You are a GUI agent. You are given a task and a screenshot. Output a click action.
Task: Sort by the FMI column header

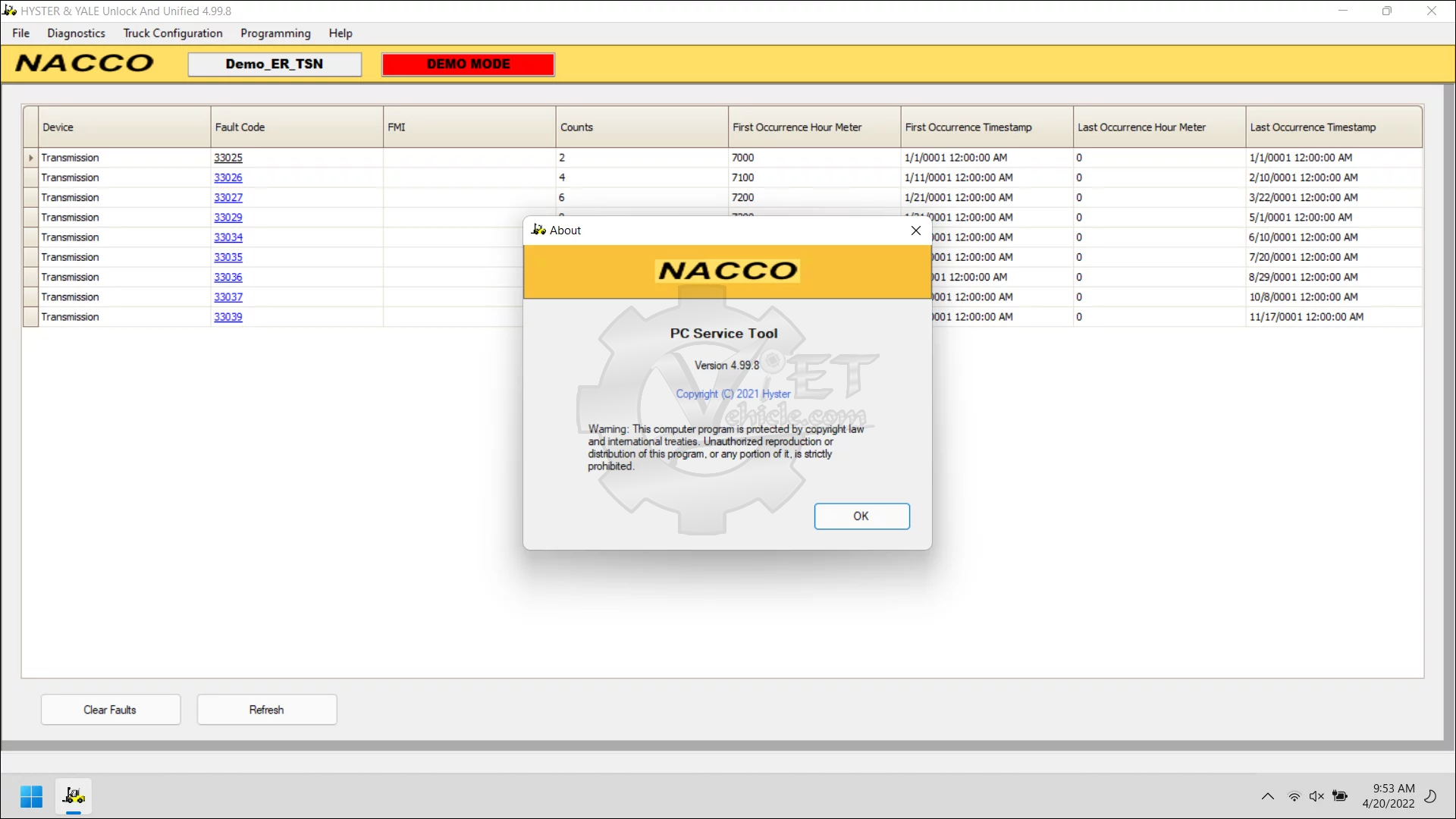469,127
